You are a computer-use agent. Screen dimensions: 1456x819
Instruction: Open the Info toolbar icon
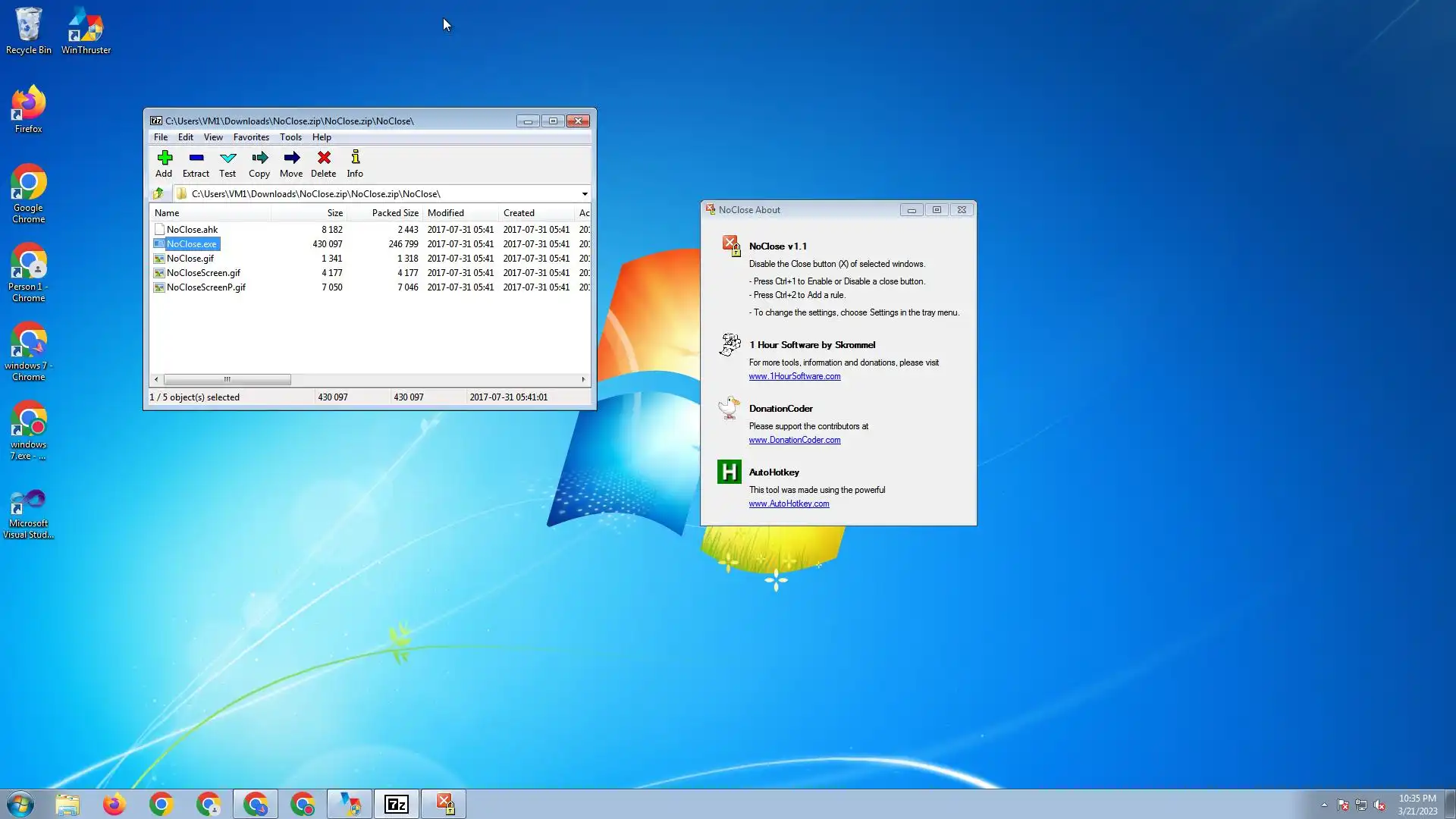pos(355,162)
